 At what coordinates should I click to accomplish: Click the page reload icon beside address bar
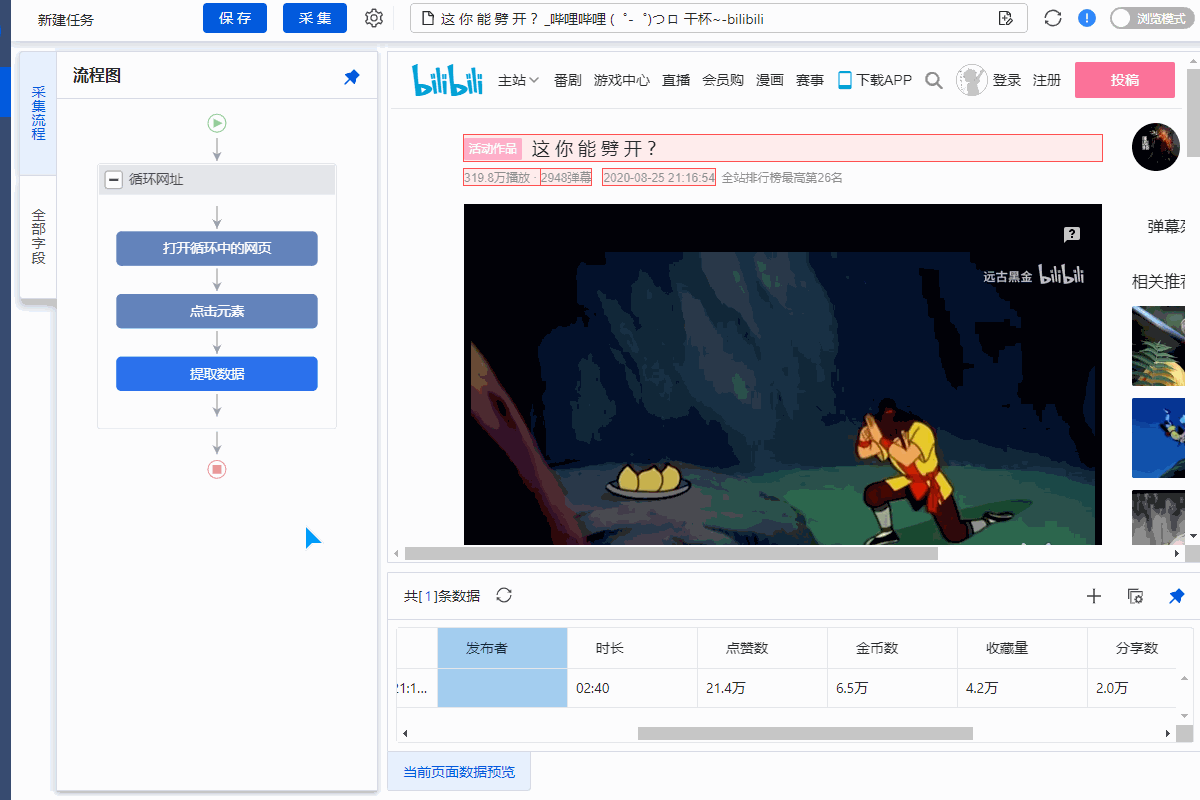[1053, 18]
